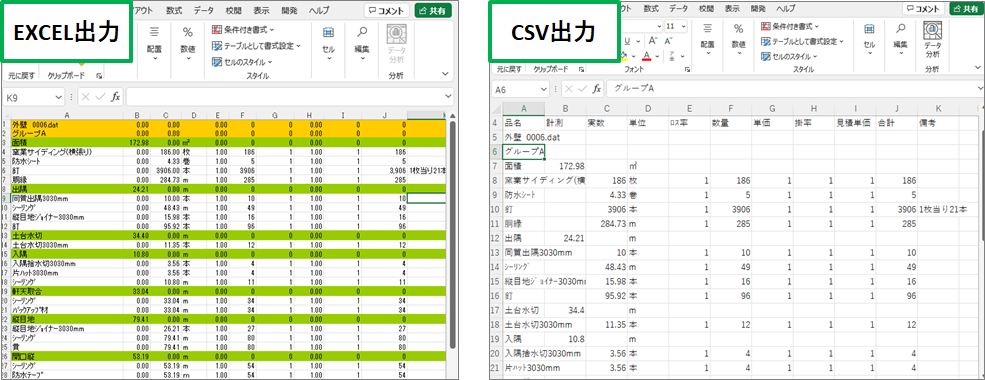Click fx insert function in EXCEL出力 window

tap(116, 97)
